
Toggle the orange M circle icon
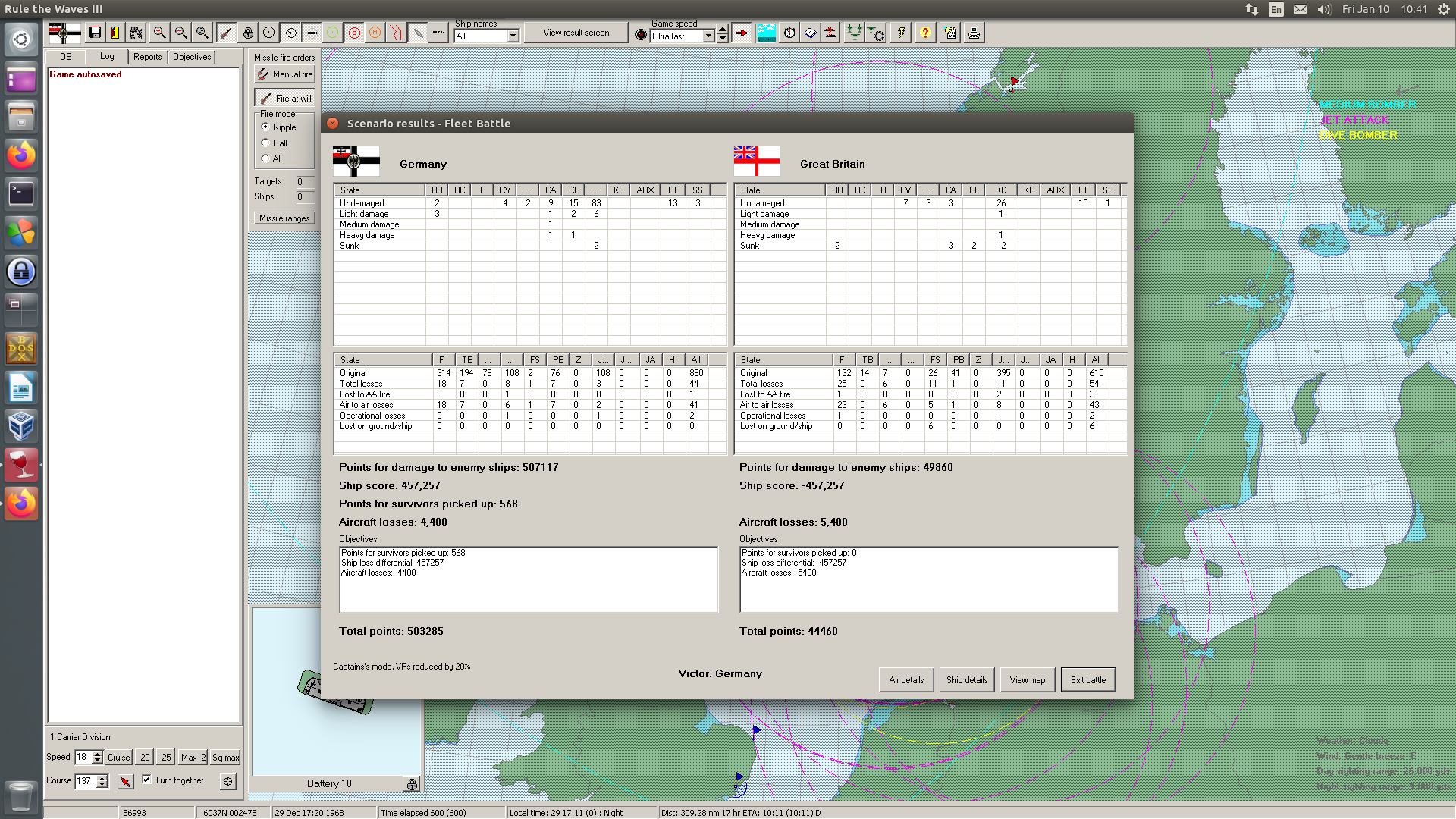(x=375, y=33)
